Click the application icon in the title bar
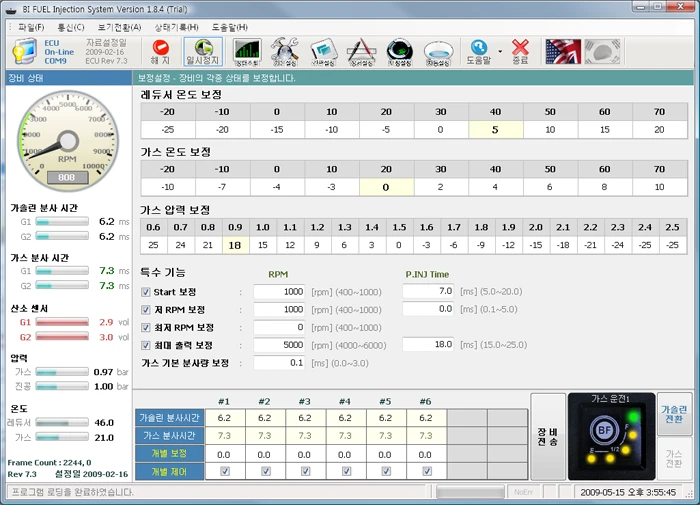This screenshot has height=505, width=700. [x=10, y=10]
